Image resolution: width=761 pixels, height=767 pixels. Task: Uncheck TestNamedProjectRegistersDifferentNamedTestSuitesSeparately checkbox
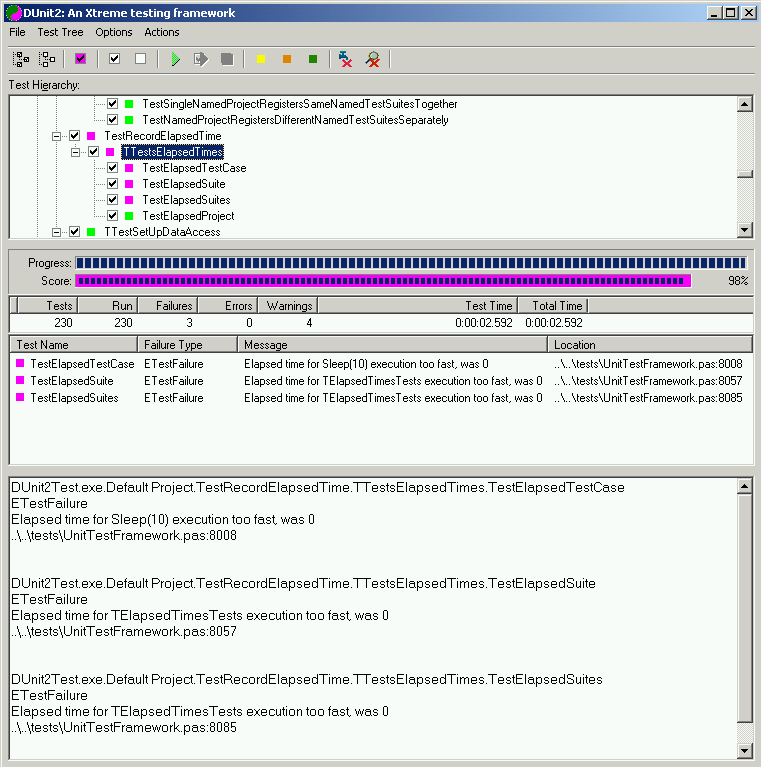[112, 120]
